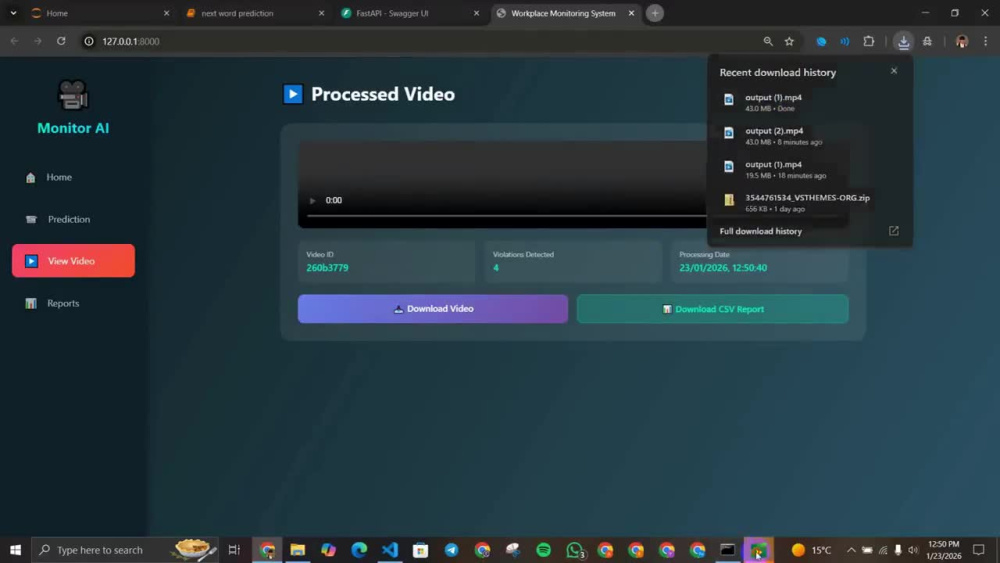Close the FastAPI - Swagger UI tab
The height and width of the screenshot is (563, 1000).
click(x=476, y=13)
